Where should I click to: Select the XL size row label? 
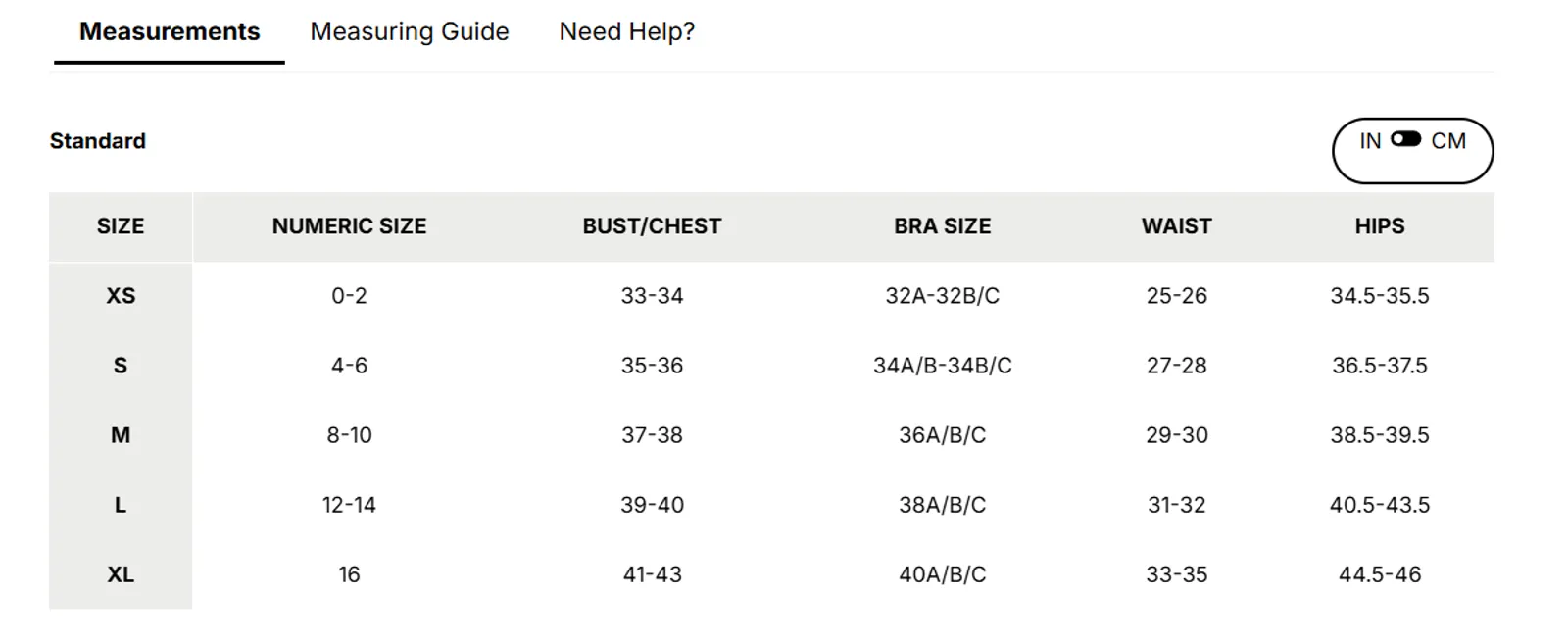pos(121,574)
